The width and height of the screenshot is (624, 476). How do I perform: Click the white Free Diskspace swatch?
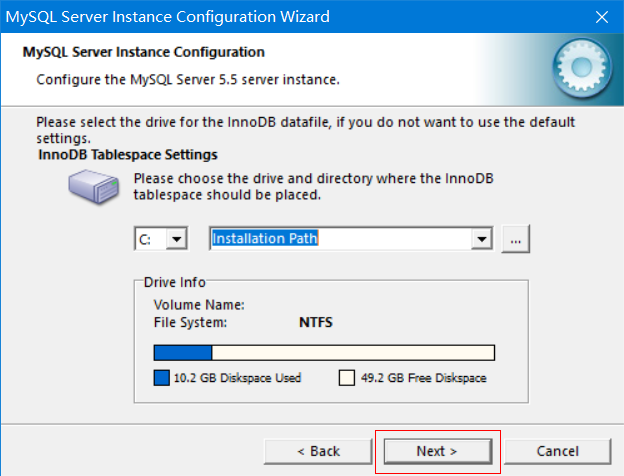tap(347, 378)
